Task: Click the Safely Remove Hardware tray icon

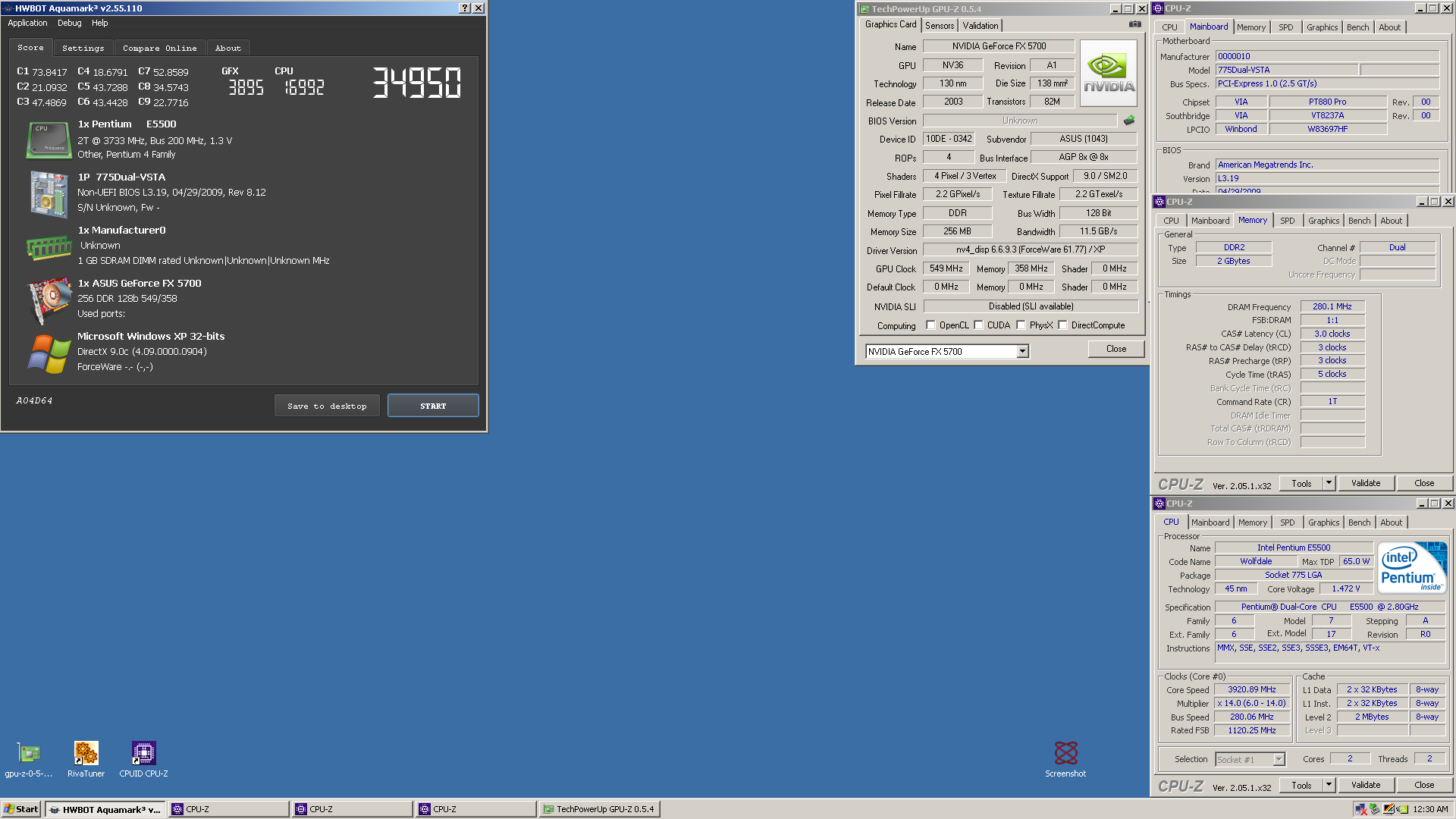Action: click(x=1374, y=809)
